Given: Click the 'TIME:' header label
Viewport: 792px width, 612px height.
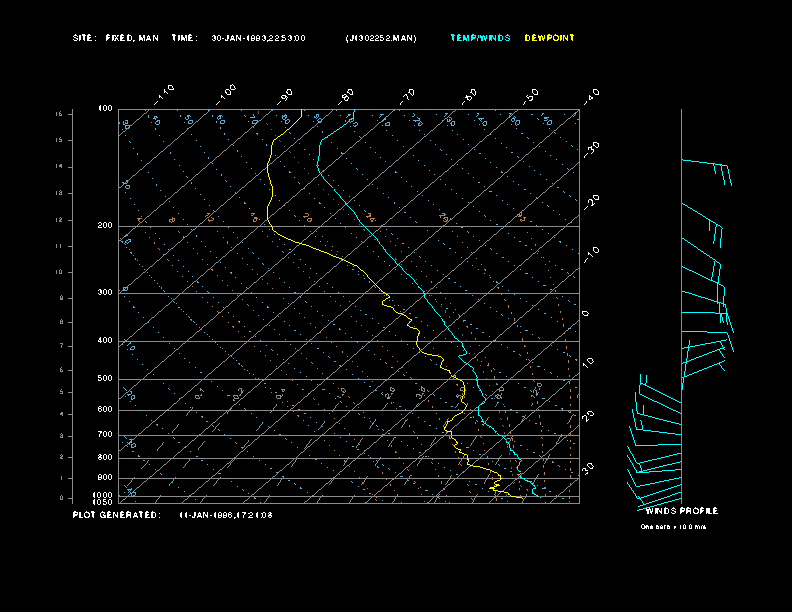Looking at the screenshot, I should click(184, 38).
